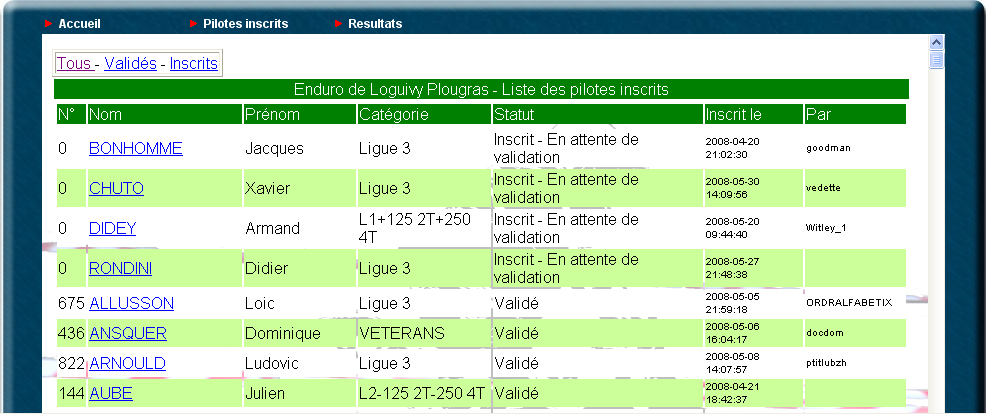
Task: Click number 436 in ANSQUER row
Action: point(71,333)
